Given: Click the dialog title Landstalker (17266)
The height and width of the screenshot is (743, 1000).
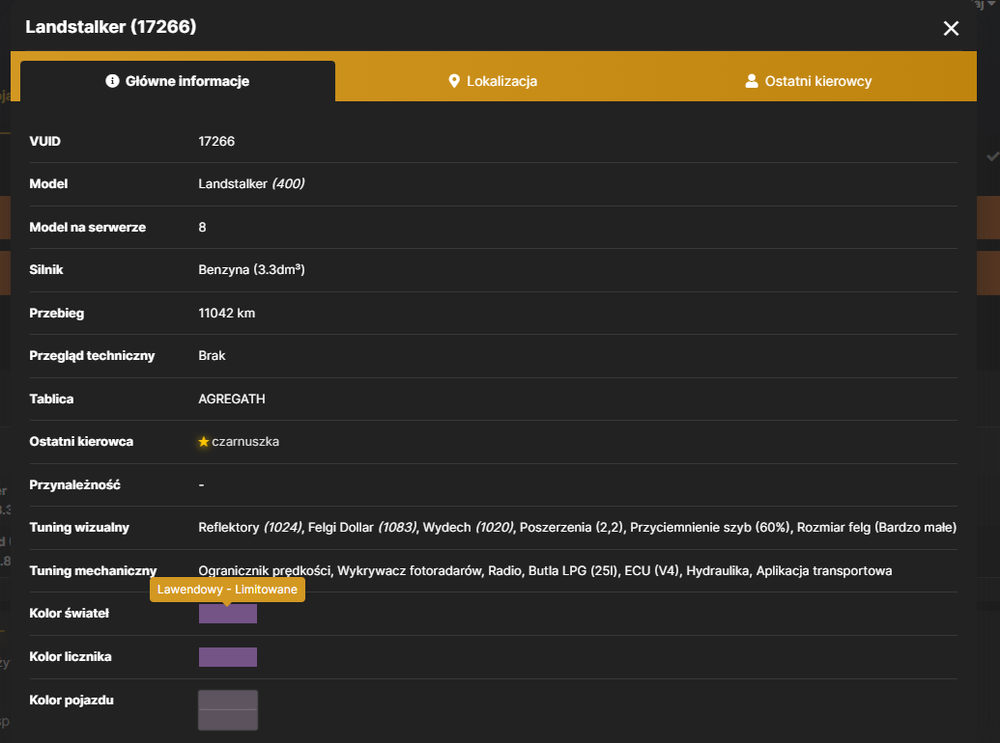Looking at the screenshot, I should 111,27.
